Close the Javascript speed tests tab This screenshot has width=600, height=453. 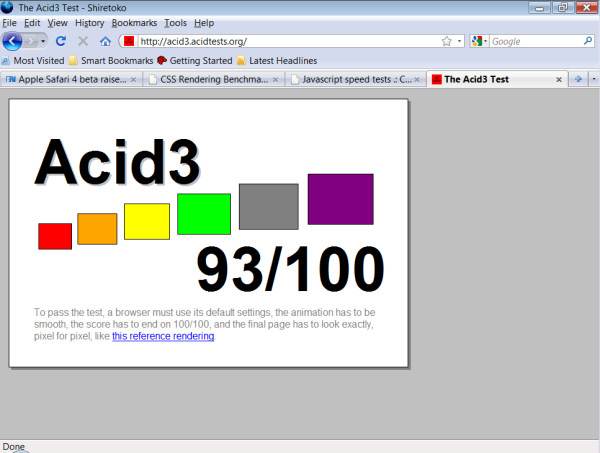coord(417,80)
